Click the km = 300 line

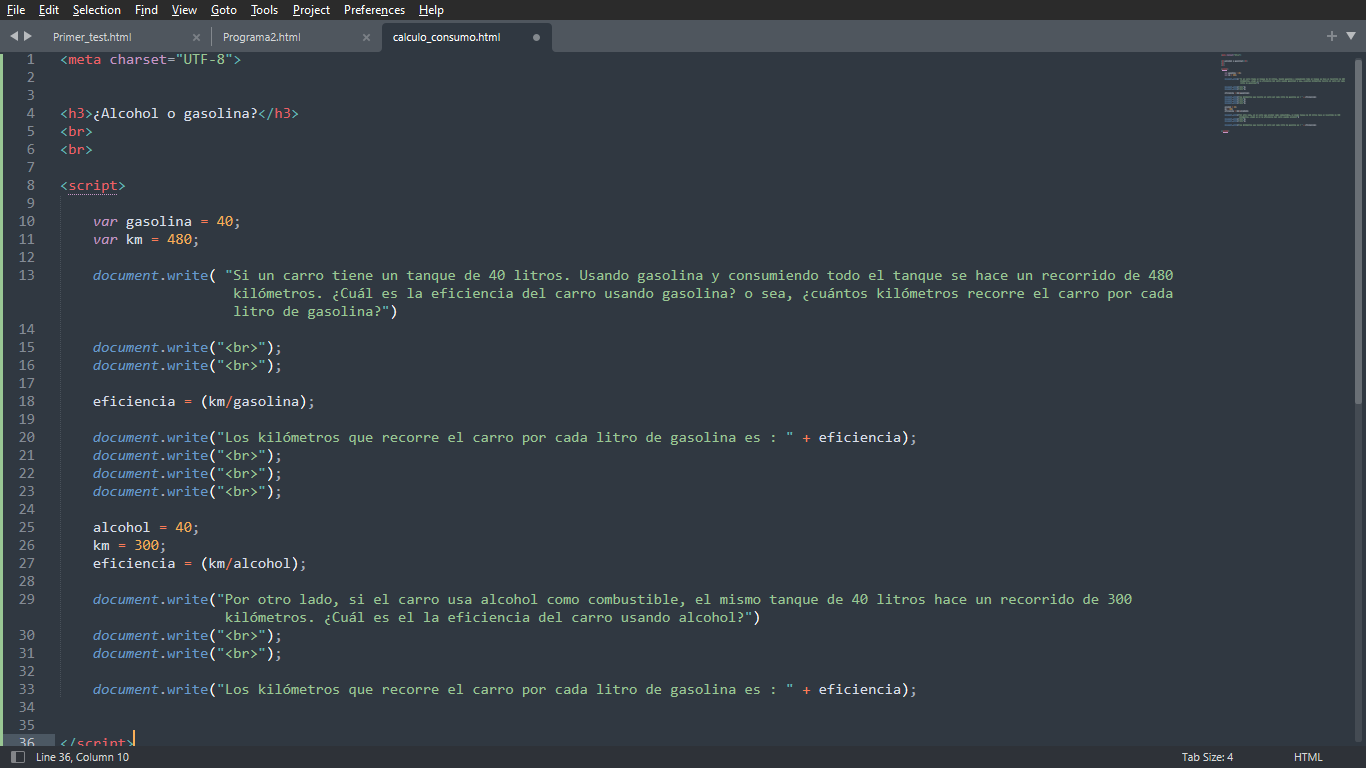129,545
